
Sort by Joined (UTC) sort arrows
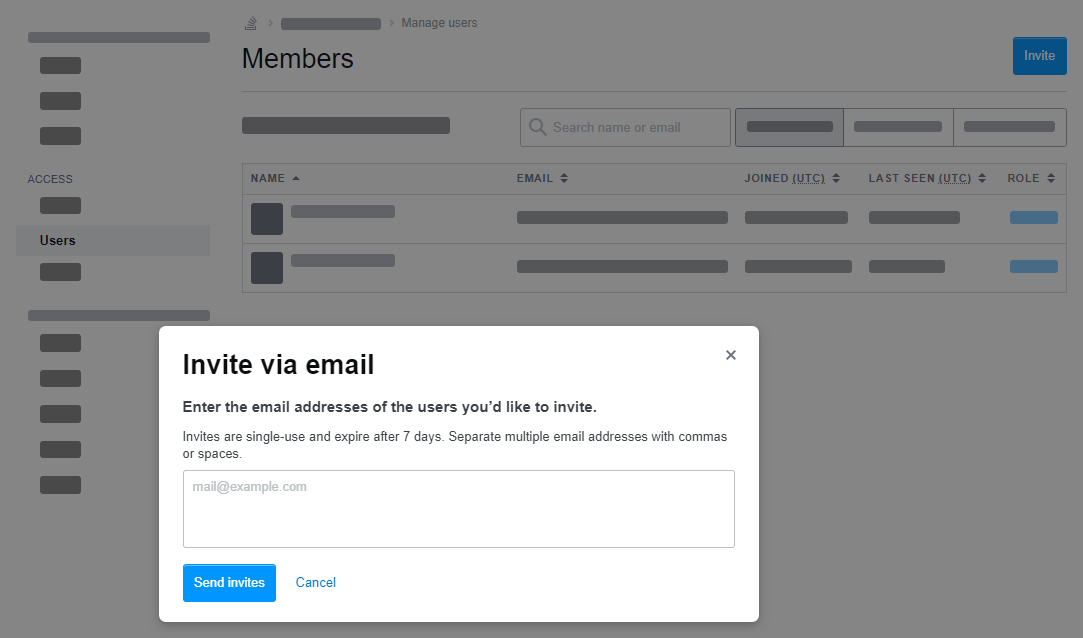tap(836, 178)
